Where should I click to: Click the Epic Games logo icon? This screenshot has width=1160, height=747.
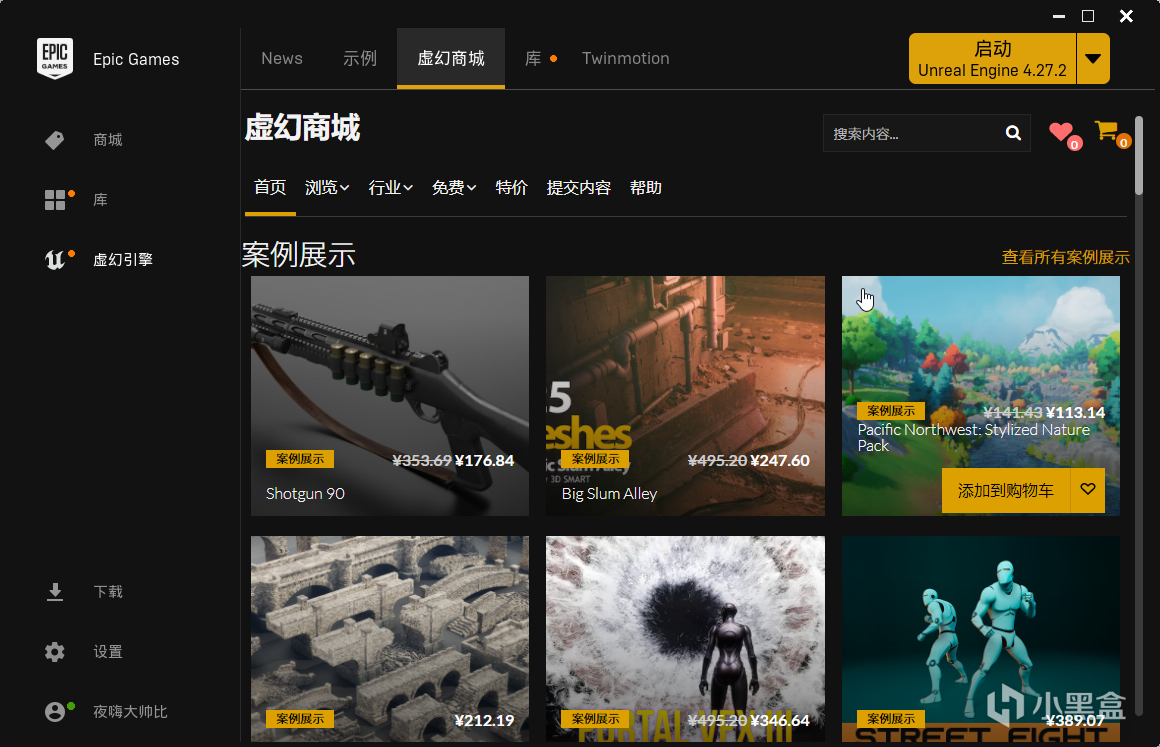55,58
